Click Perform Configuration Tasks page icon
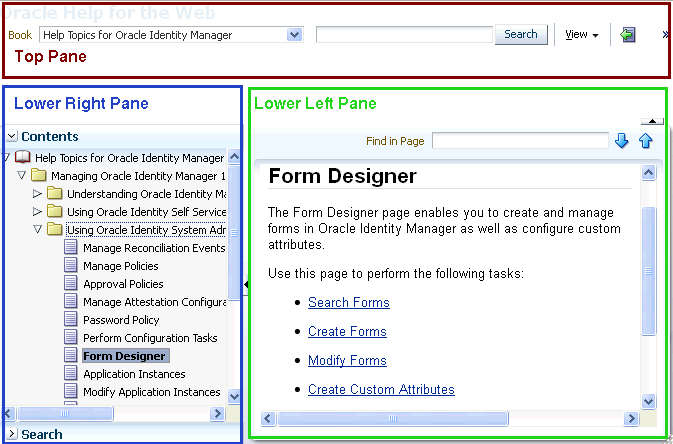Image resolution: width=673 pixels, height=444 pixels. pos(71,338)
